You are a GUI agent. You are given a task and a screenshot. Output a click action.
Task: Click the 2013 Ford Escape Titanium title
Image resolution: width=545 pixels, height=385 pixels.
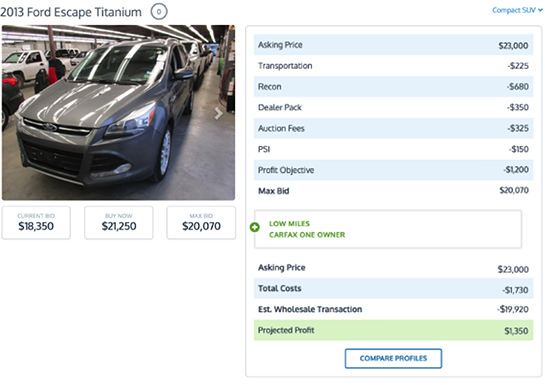click(71, 12)
